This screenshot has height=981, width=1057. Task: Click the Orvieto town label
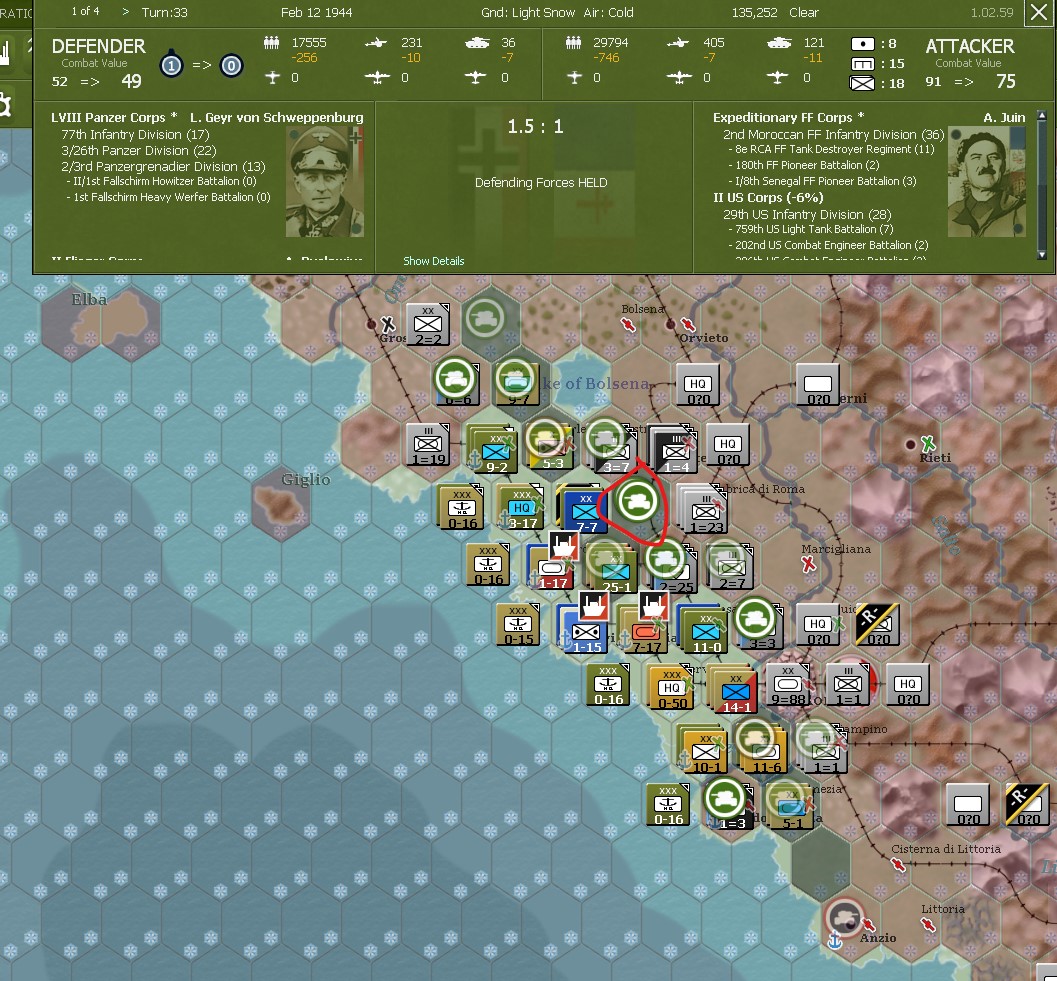703,338
